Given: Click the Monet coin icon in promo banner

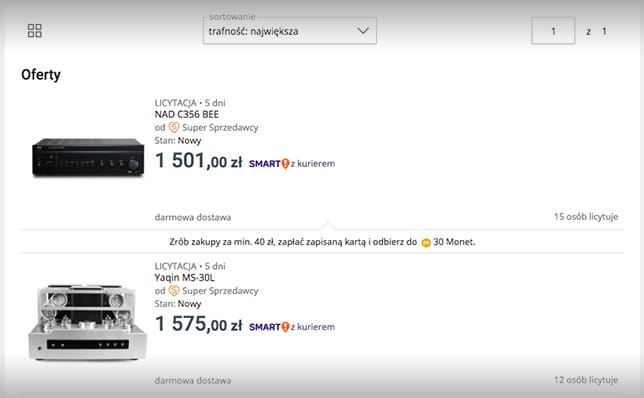Looking at the screenshot, I should click(426, 242).
